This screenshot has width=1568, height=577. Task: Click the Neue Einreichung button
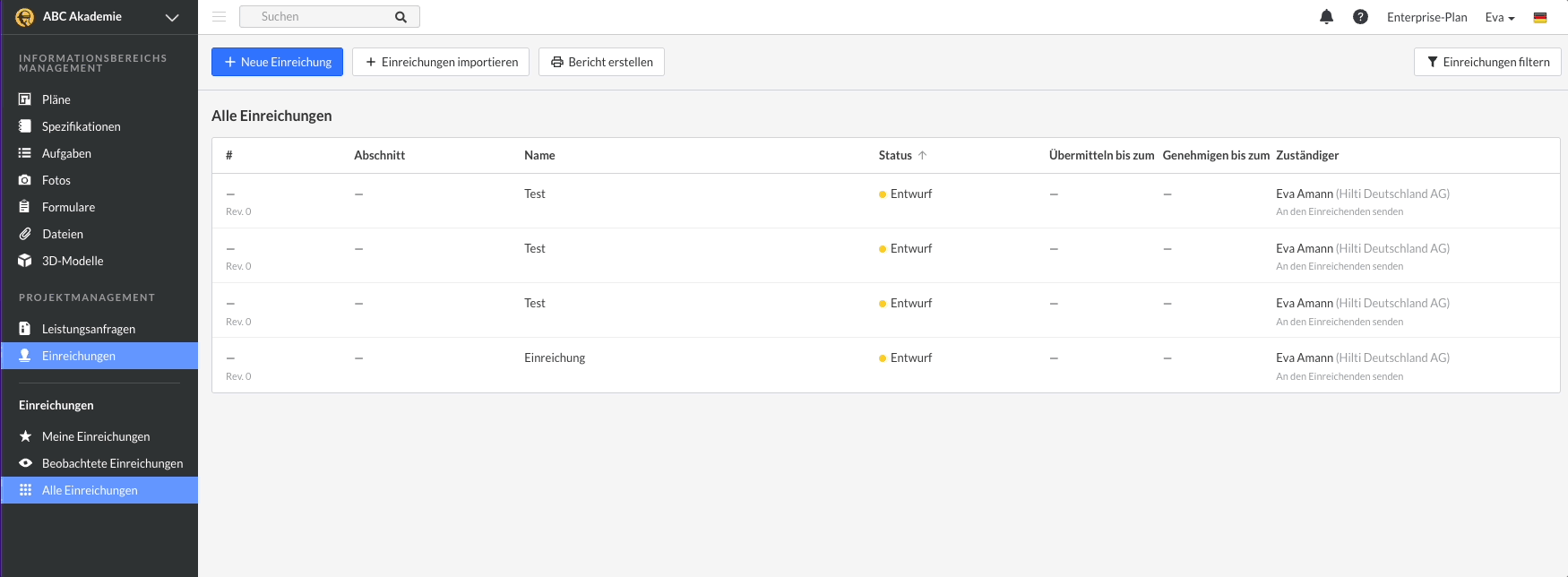[x=277, y=62]
